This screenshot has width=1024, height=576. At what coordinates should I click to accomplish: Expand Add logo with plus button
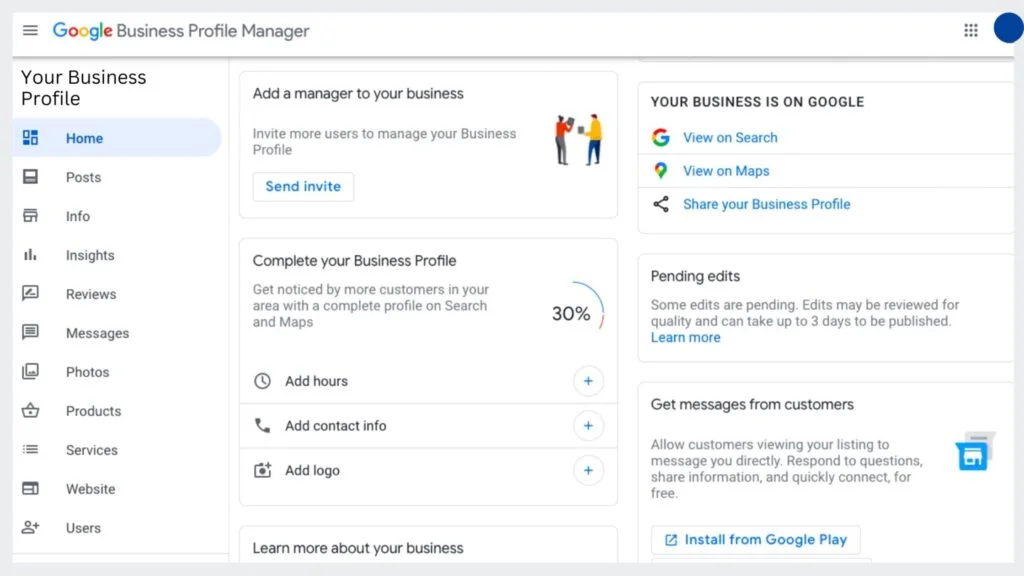pyautogui.click(x=588, y=470)
